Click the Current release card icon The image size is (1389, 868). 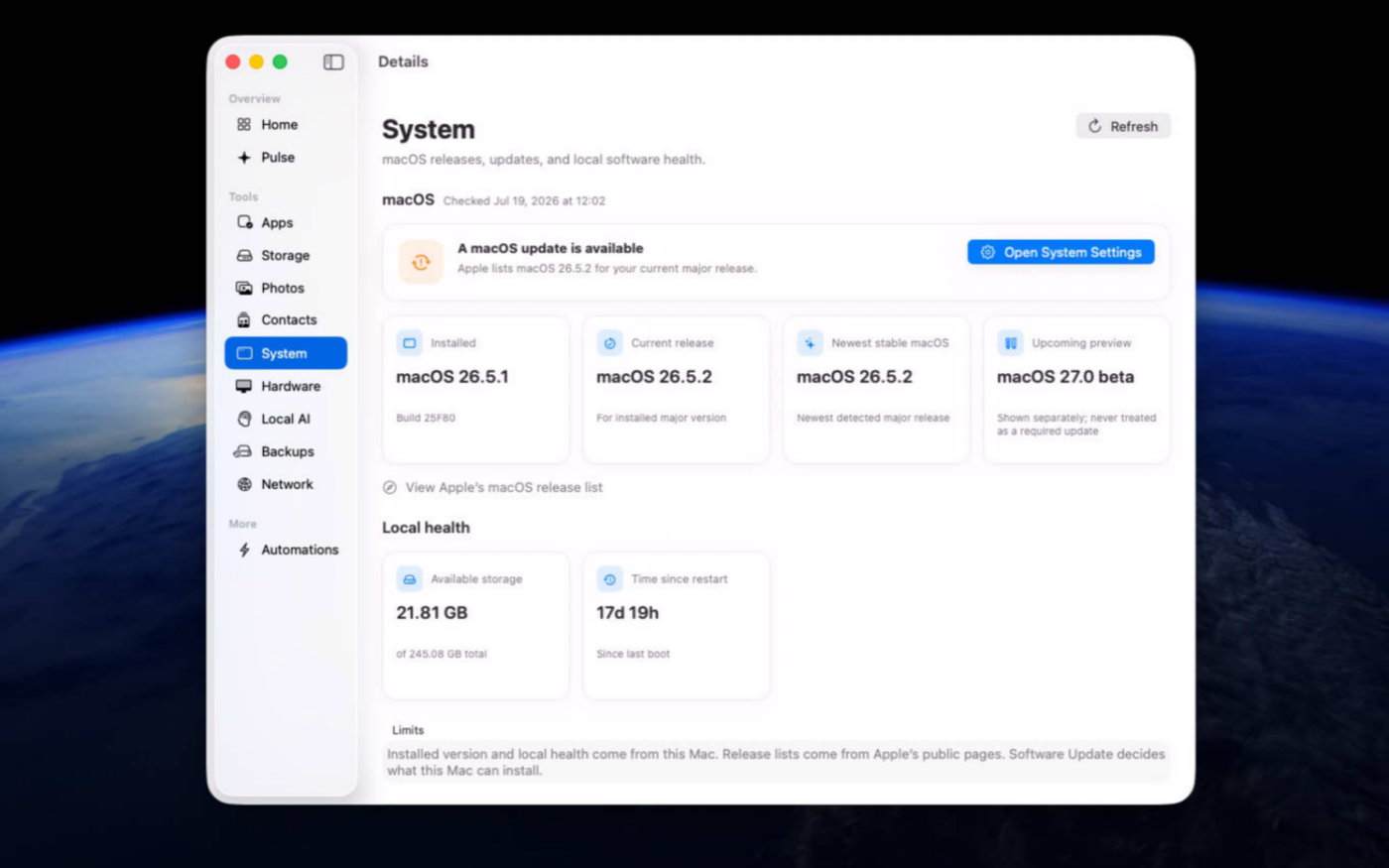[x=610, y=343]
